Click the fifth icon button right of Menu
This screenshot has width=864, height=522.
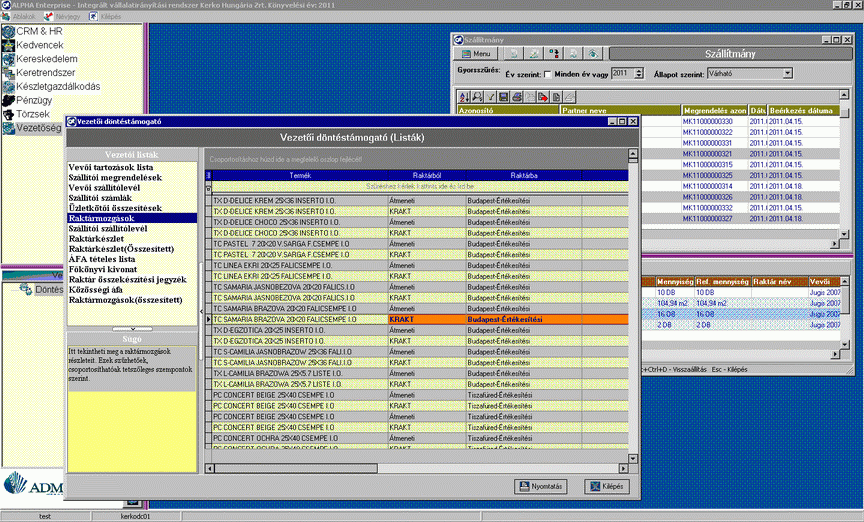point(593,53)
